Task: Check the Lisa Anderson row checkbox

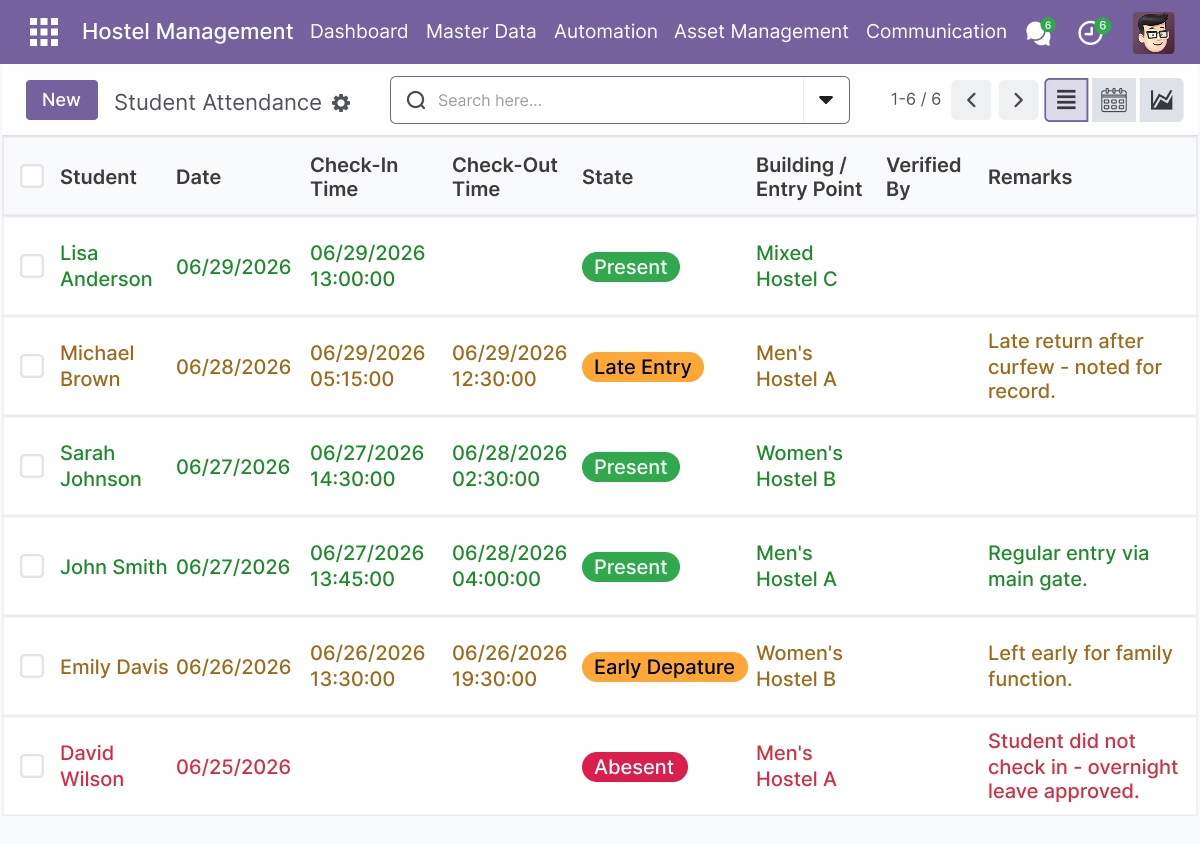Action: [32, 266]
